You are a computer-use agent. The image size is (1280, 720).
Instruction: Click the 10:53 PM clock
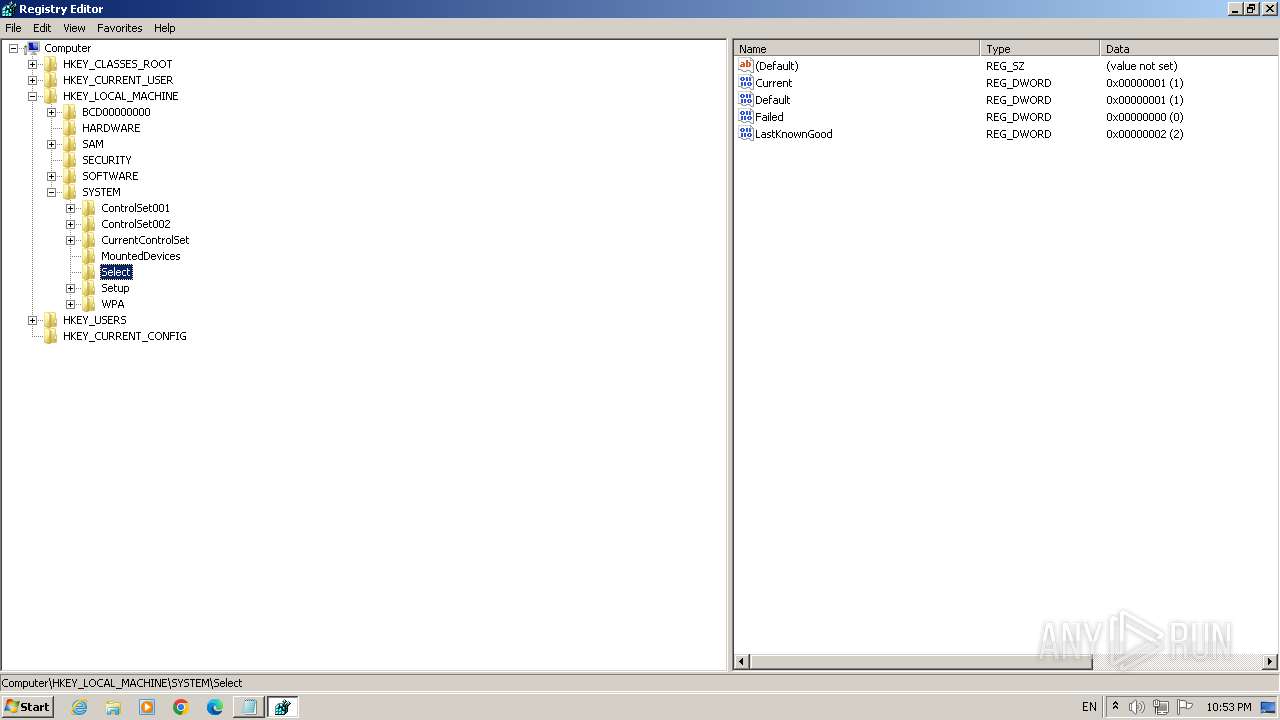(x=1229, y=707)
